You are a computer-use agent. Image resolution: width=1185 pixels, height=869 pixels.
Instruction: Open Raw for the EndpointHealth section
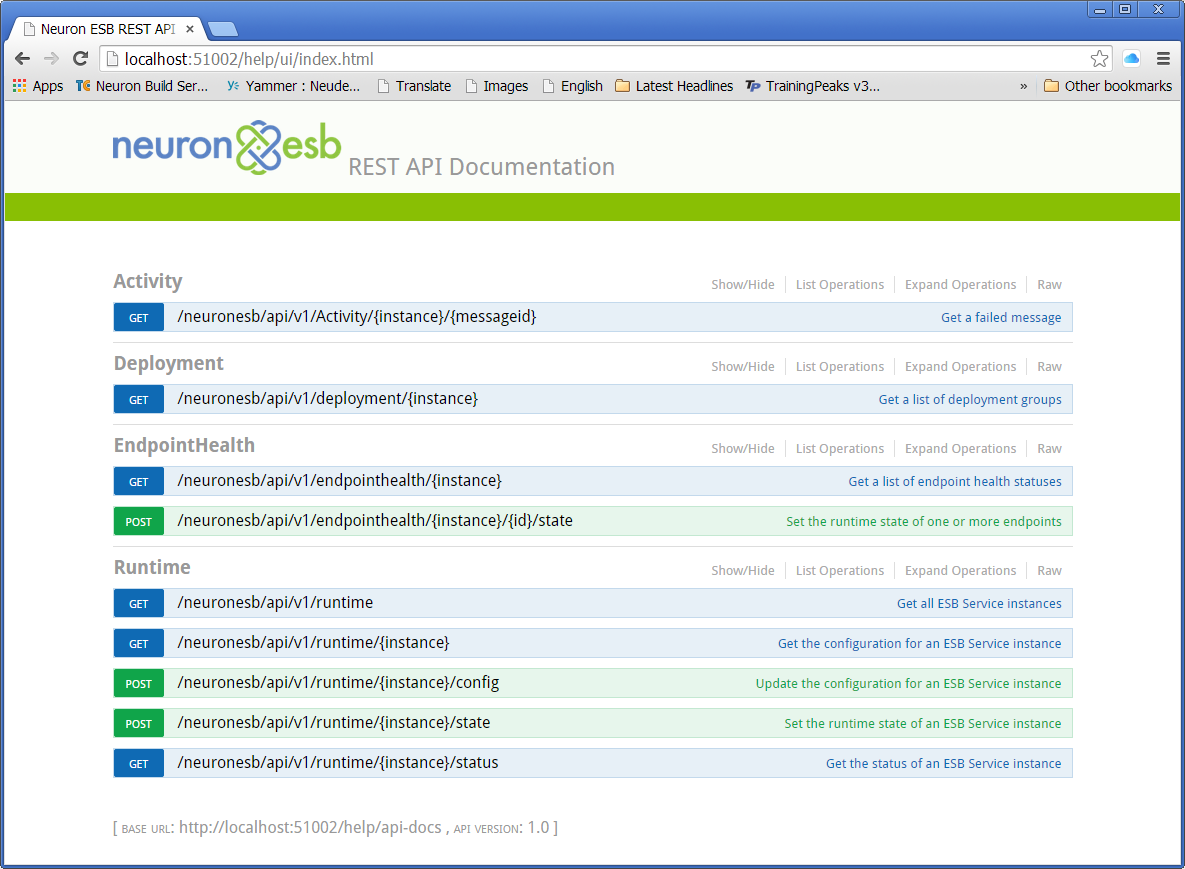pyautogui.click(x=1049, y=449)
